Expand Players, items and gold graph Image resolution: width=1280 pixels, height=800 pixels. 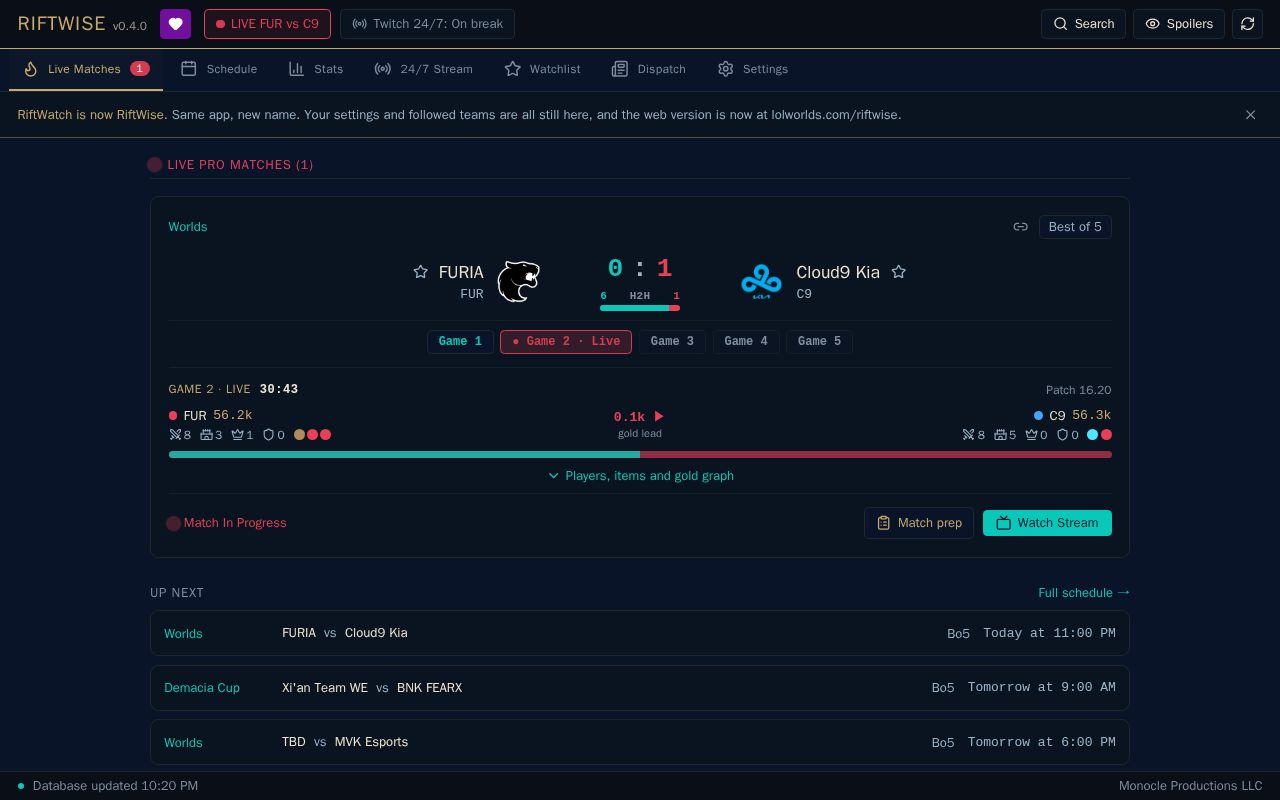[640, 476]
